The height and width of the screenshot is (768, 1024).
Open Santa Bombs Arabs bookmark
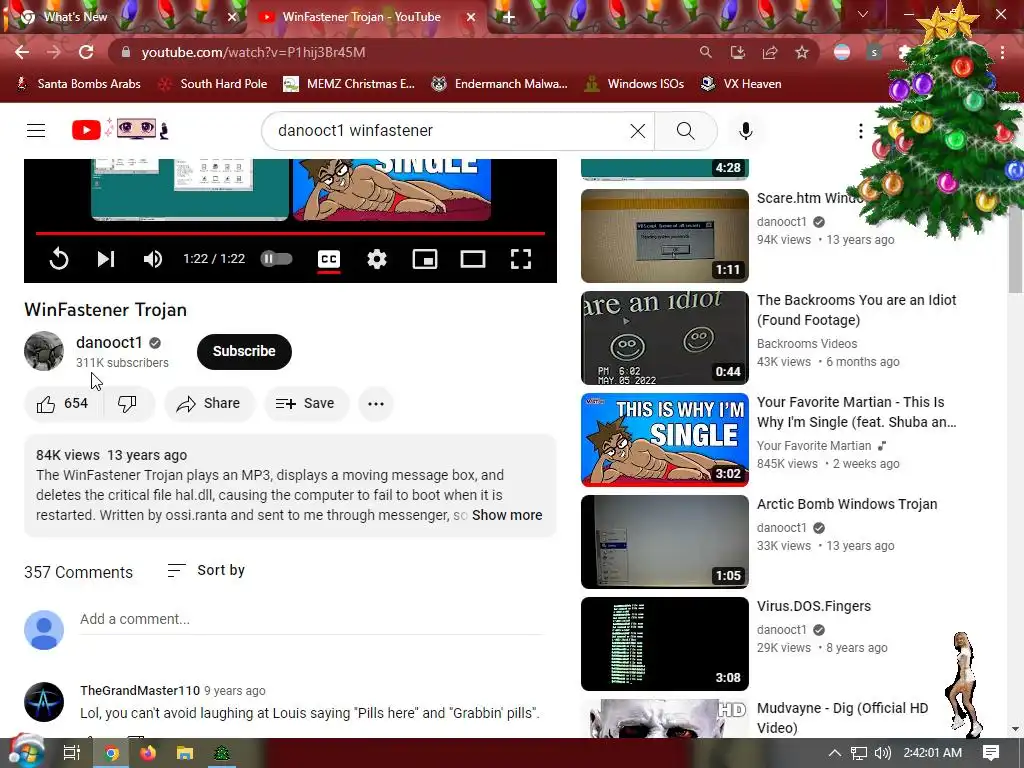point(78,84)
